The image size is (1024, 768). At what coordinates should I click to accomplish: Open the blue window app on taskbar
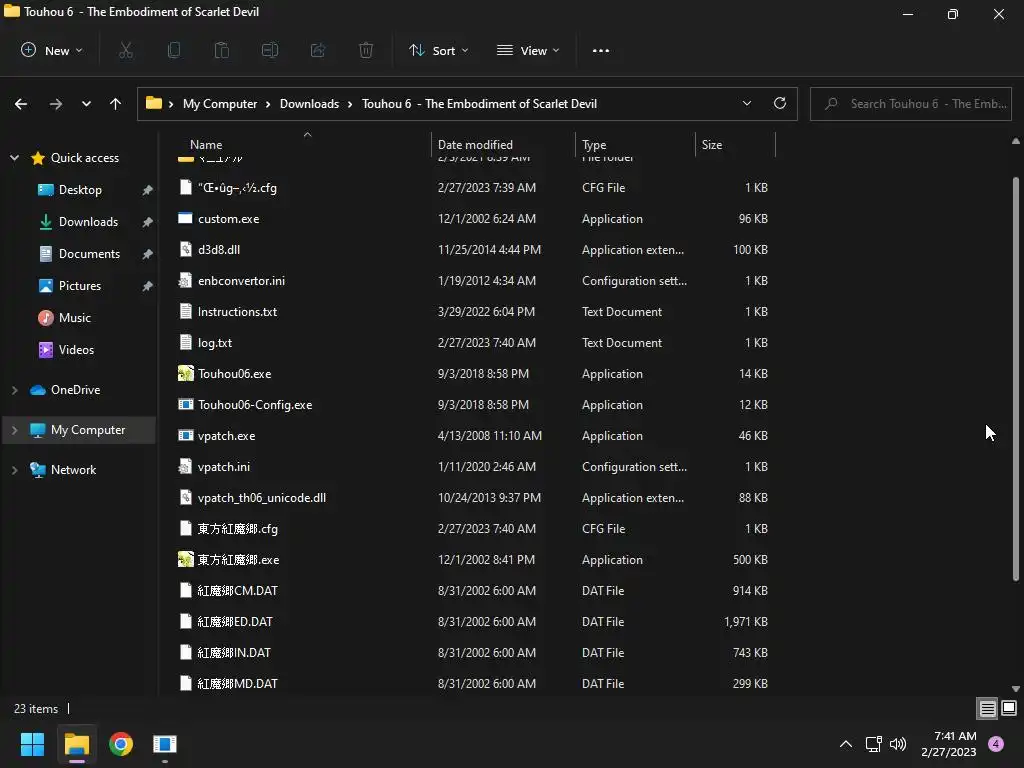165,744
